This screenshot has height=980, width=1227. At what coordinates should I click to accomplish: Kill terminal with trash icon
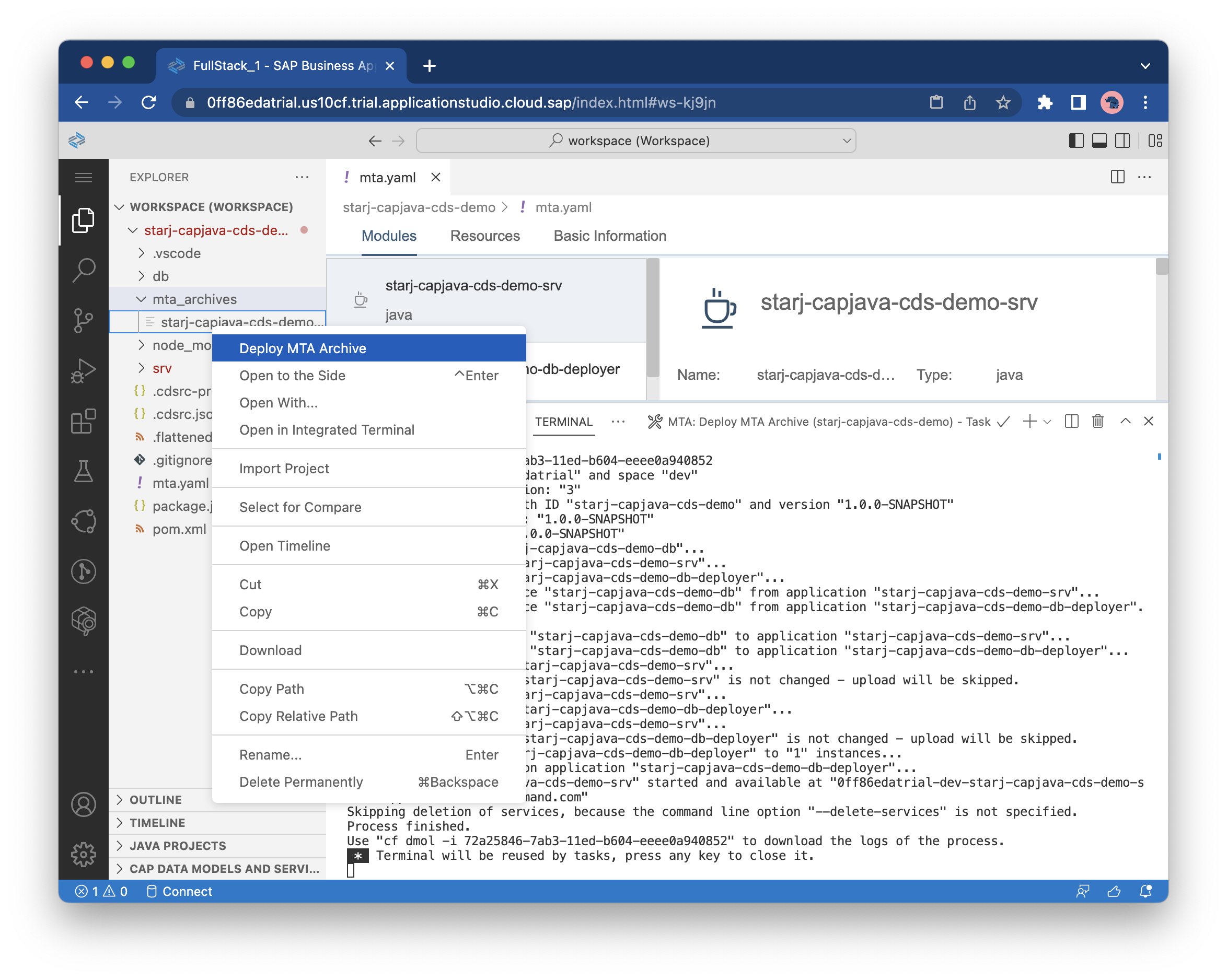pyautogui.click(x=1098, y=422)
